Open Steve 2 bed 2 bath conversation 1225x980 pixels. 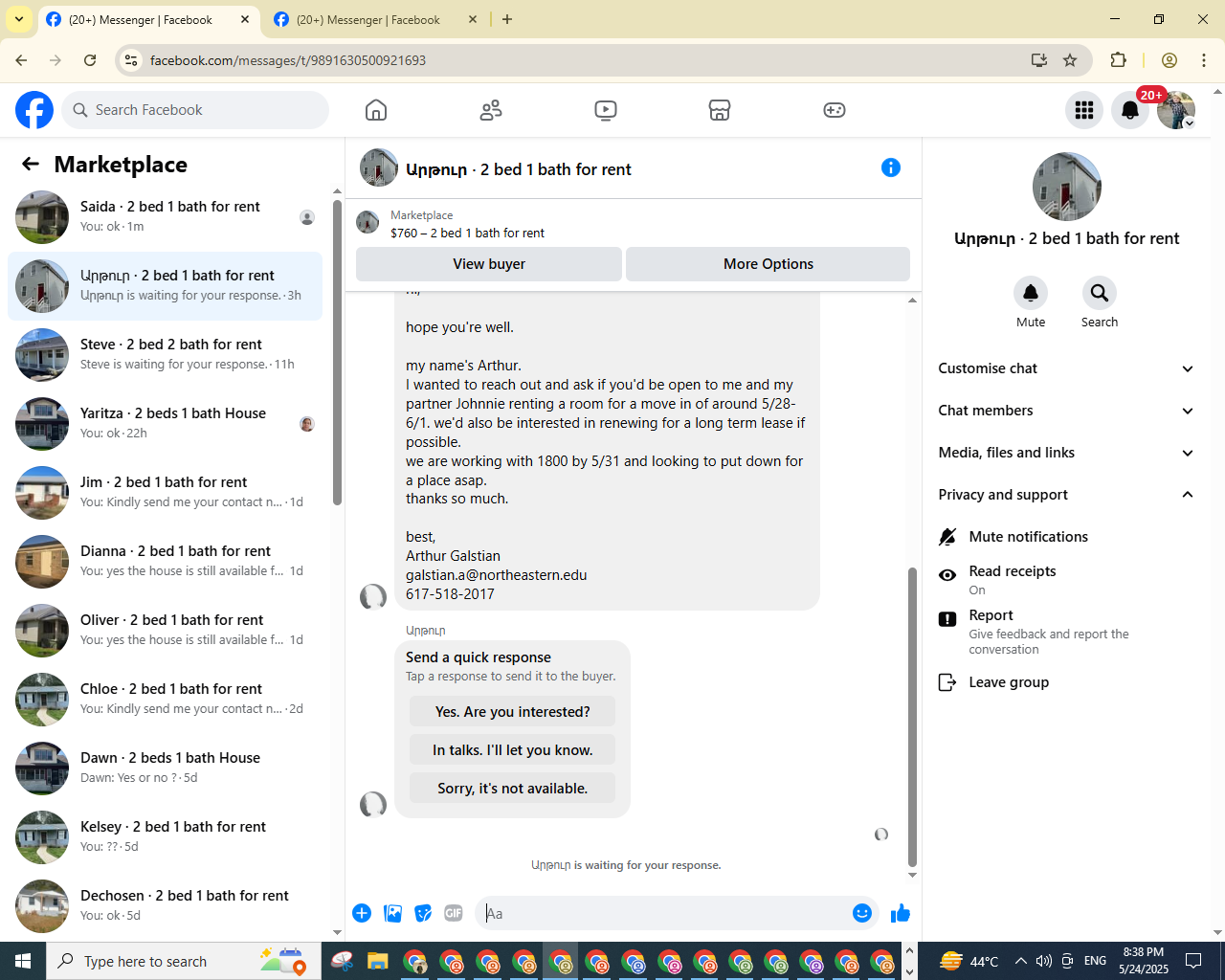(165, 355)
